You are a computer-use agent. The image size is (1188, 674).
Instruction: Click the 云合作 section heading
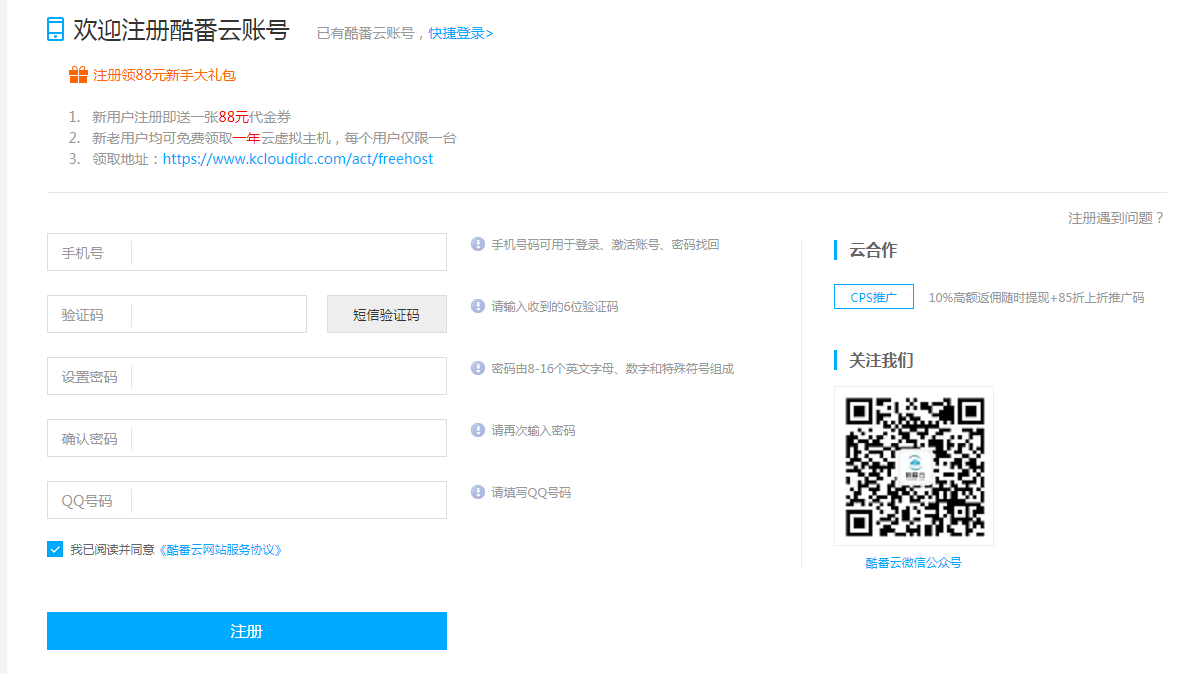coord(873,250)
